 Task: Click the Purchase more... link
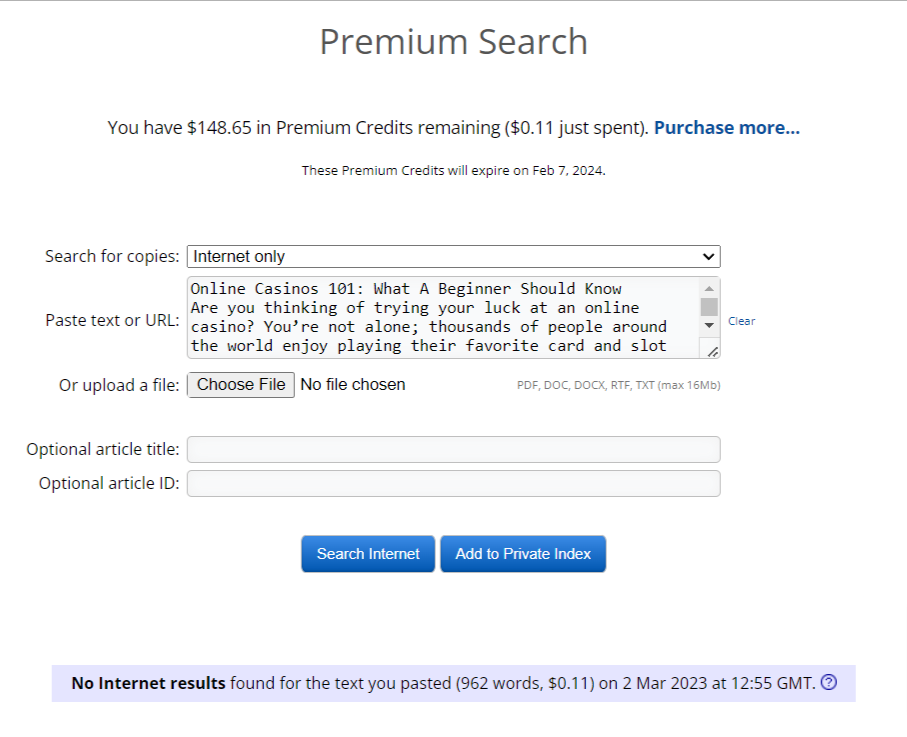tap(727, 127)
